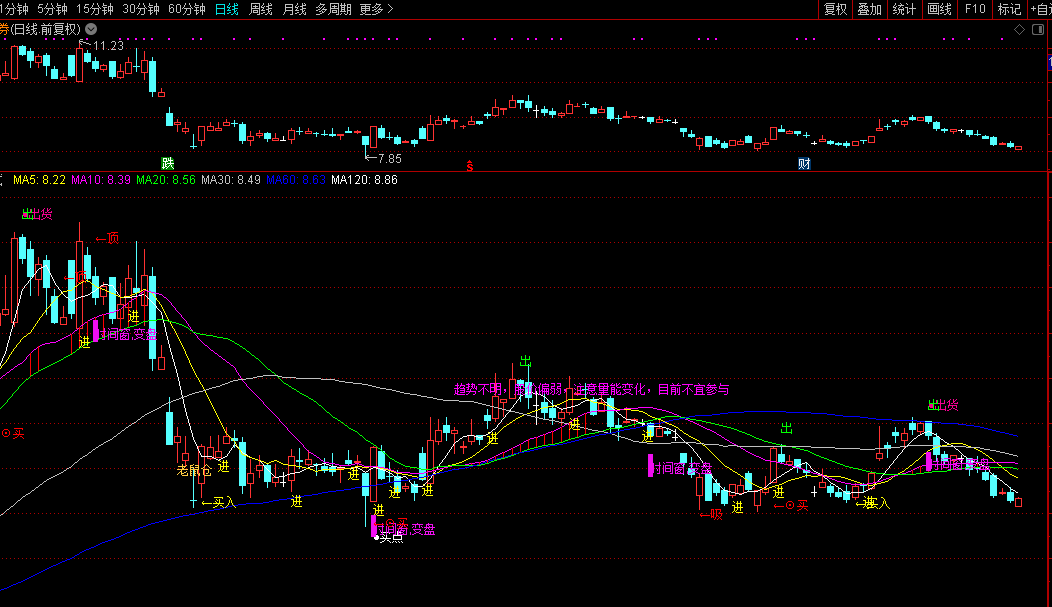
Task: Click the 7.85 low price marker
Action: tap(383, 158)
